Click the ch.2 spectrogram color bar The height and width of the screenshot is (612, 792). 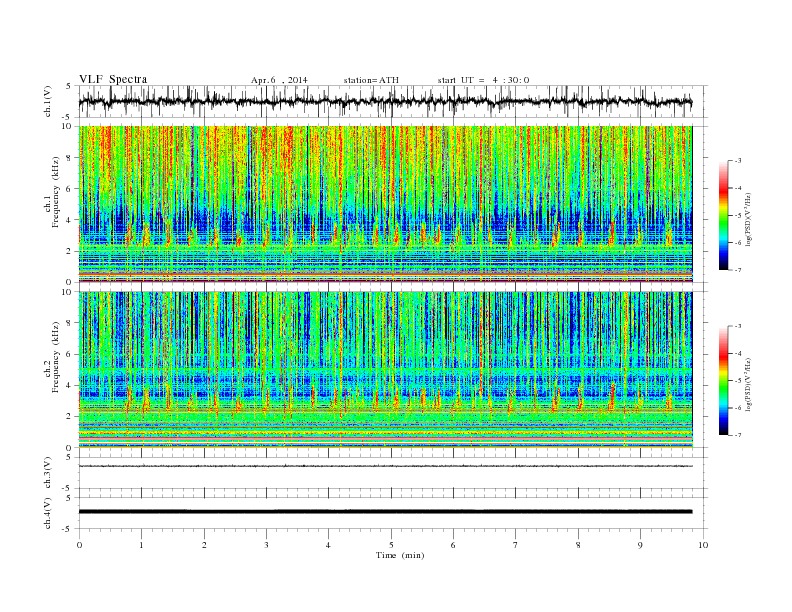[x=723, y=381]
